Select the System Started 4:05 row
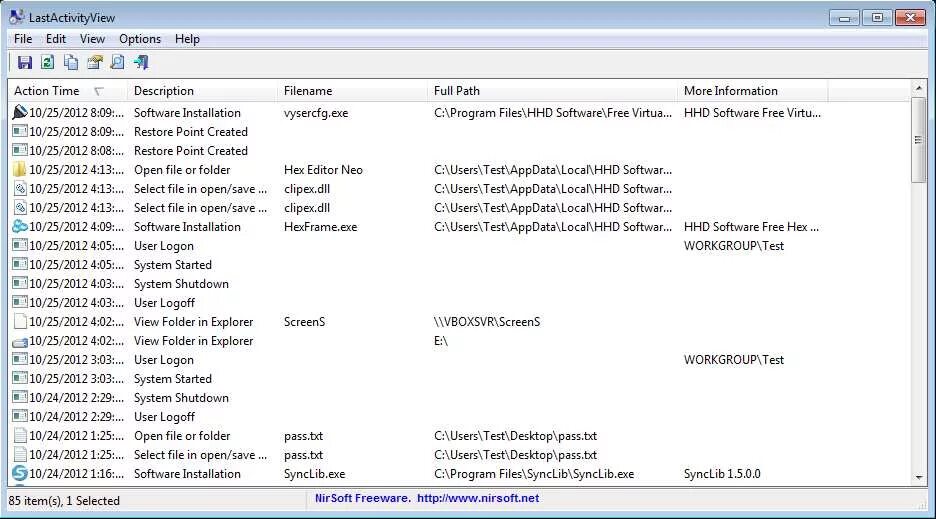Screen dimensions: 936x519 point(460,265)
